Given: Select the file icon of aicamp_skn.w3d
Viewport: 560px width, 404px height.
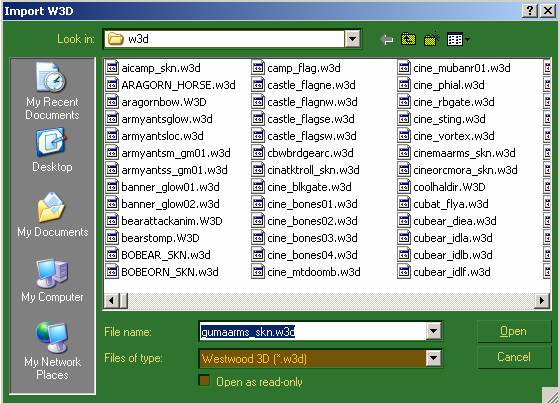Looking at the screenshot, I should (x=112, y=68).
